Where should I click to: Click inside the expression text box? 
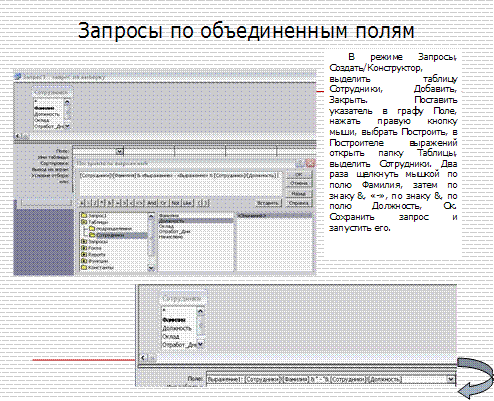(180, 184)
